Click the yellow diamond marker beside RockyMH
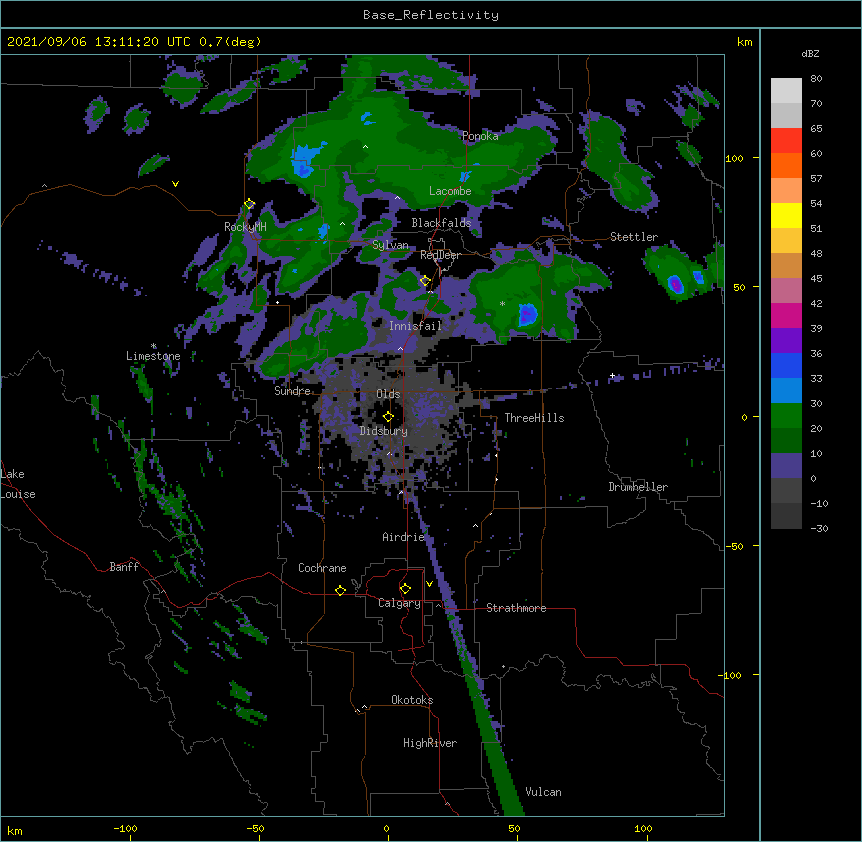The image size is (862, 842). (x=250, y=204)
